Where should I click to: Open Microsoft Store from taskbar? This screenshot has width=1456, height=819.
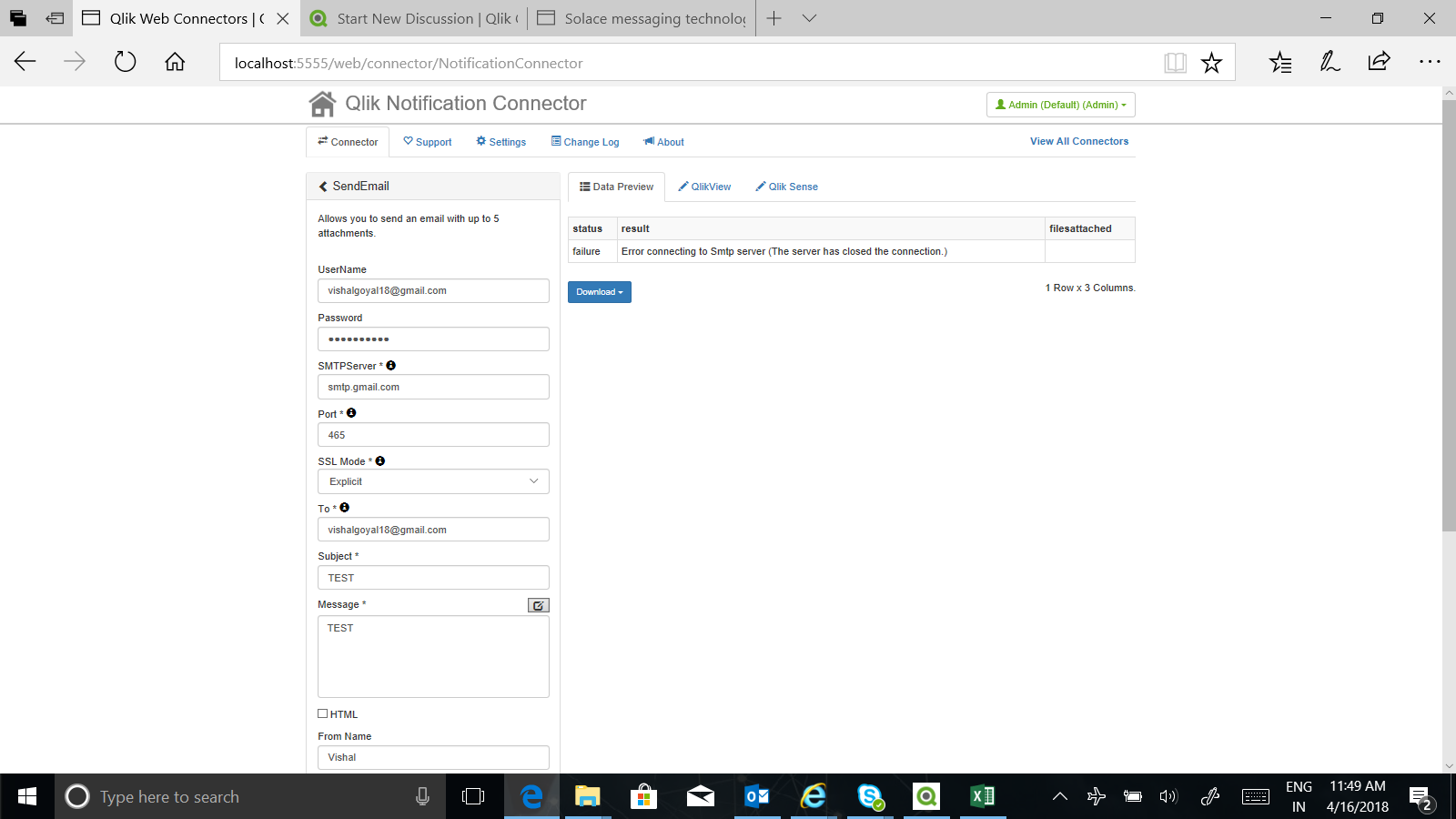click(644, 796)
